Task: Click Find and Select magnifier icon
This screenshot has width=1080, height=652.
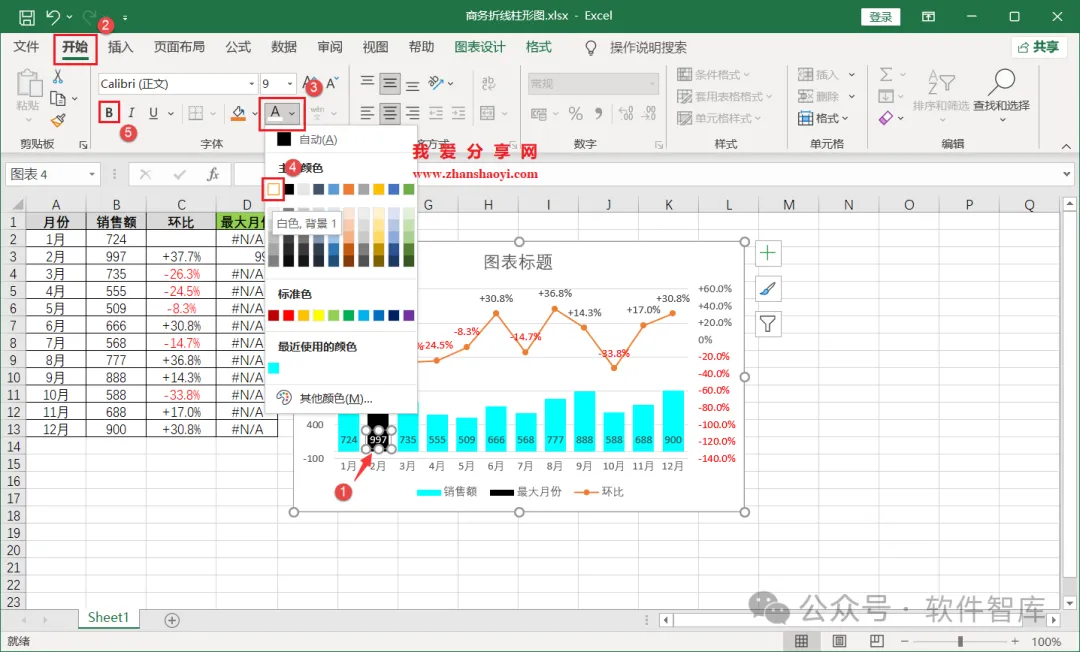Action: tap(1001, 83)
